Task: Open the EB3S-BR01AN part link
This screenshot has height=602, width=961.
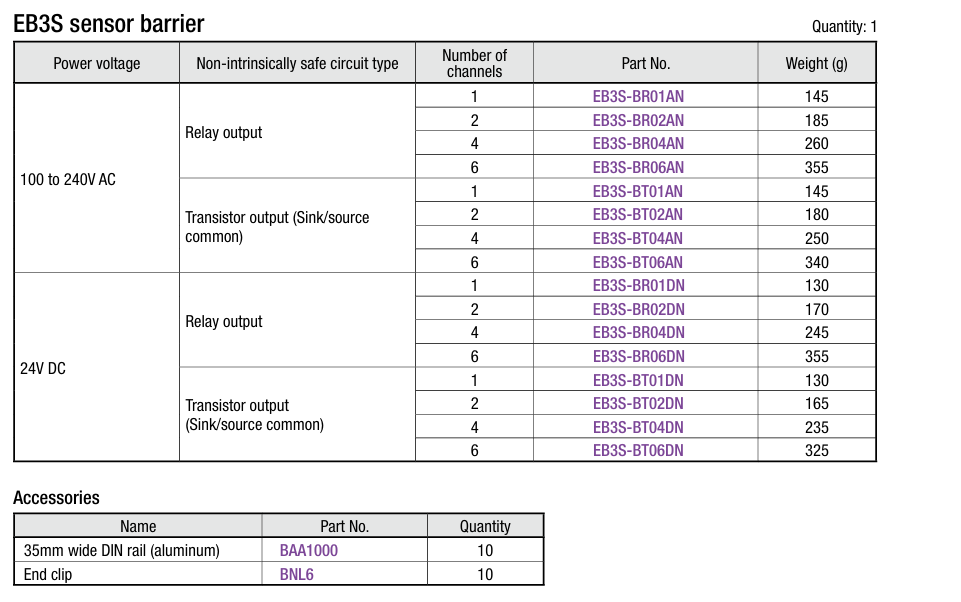Action: pos(638,96)
